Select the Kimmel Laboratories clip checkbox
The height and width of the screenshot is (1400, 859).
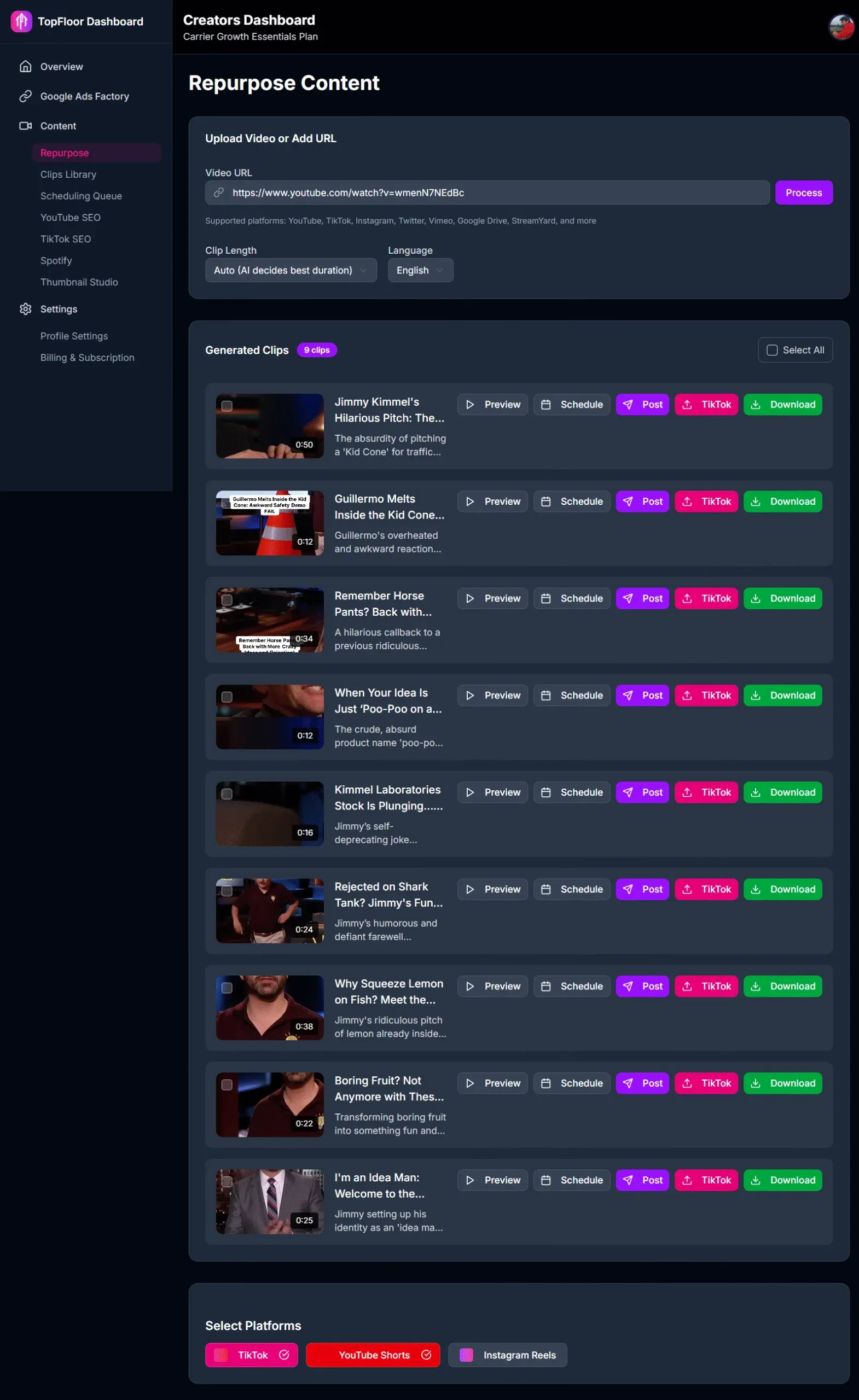point(227,794)
